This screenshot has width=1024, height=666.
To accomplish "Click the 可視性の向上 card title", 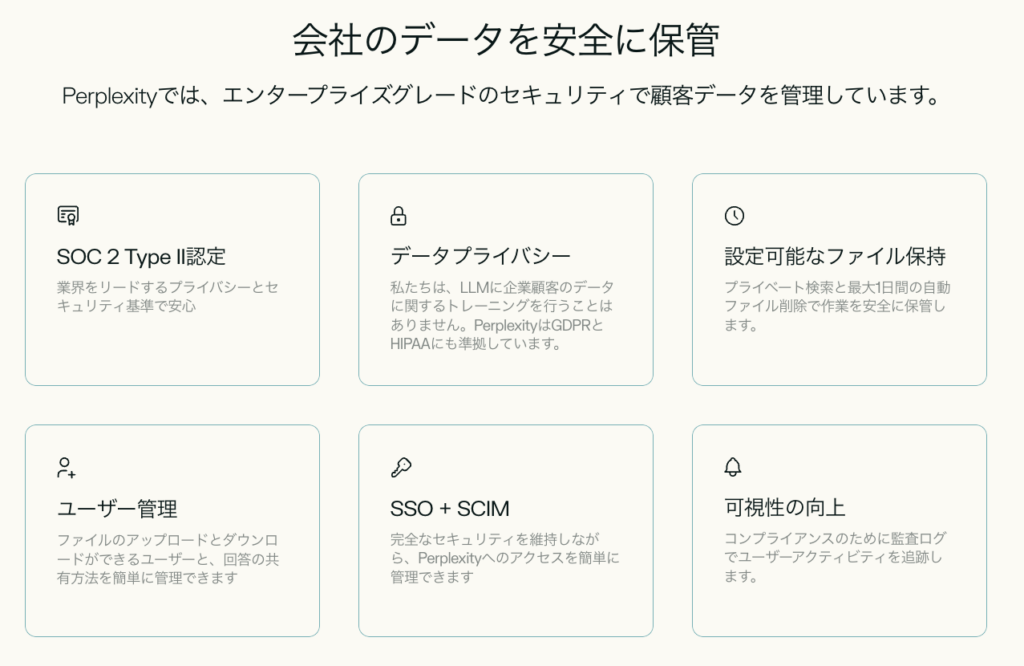I will [785, 509].
